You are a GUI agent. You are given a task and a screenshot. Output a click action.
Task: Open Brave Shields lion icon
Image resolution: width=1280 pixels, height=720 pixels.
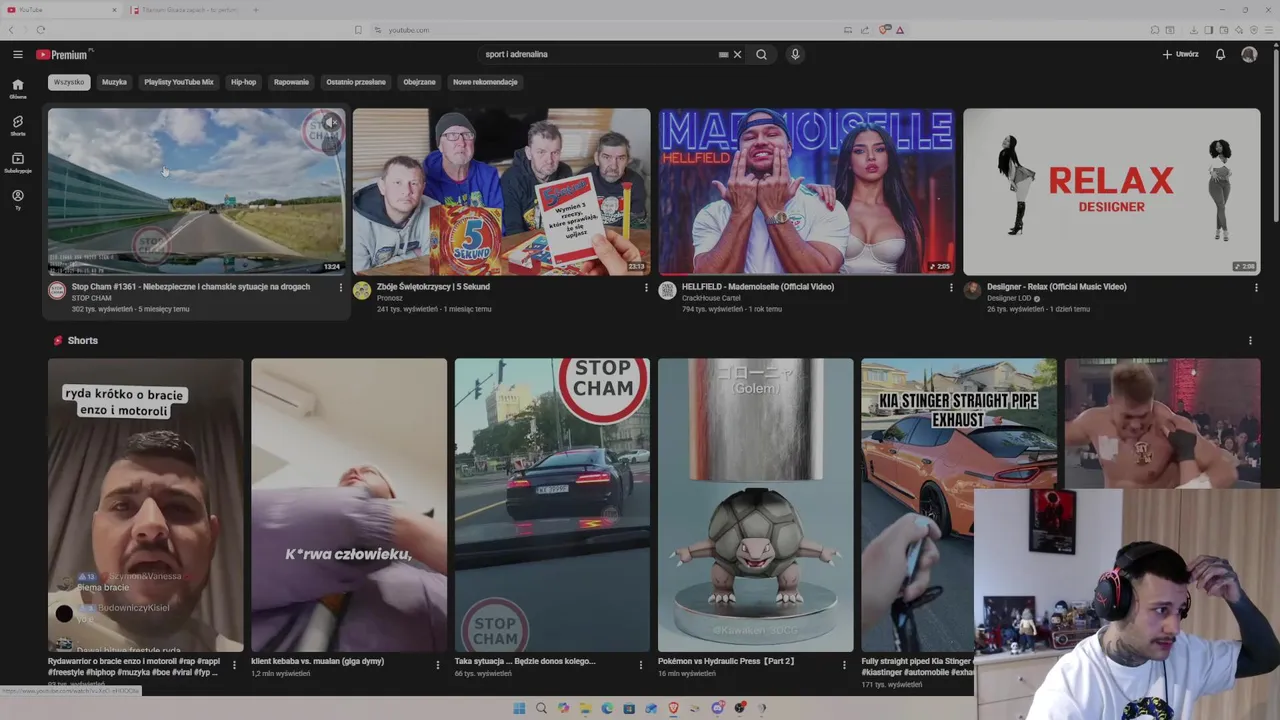884,30
